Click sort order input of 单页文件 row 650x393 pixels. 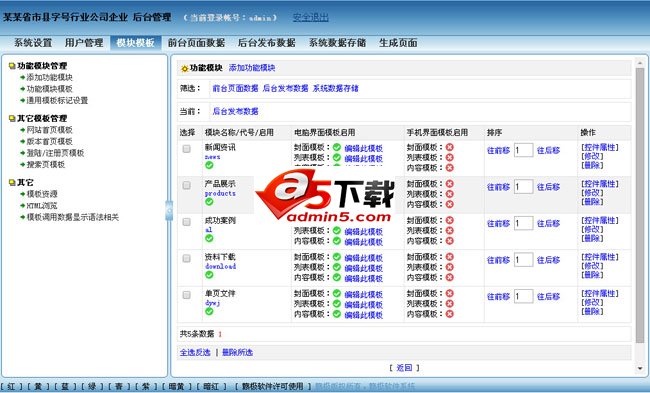pos(524,296)
